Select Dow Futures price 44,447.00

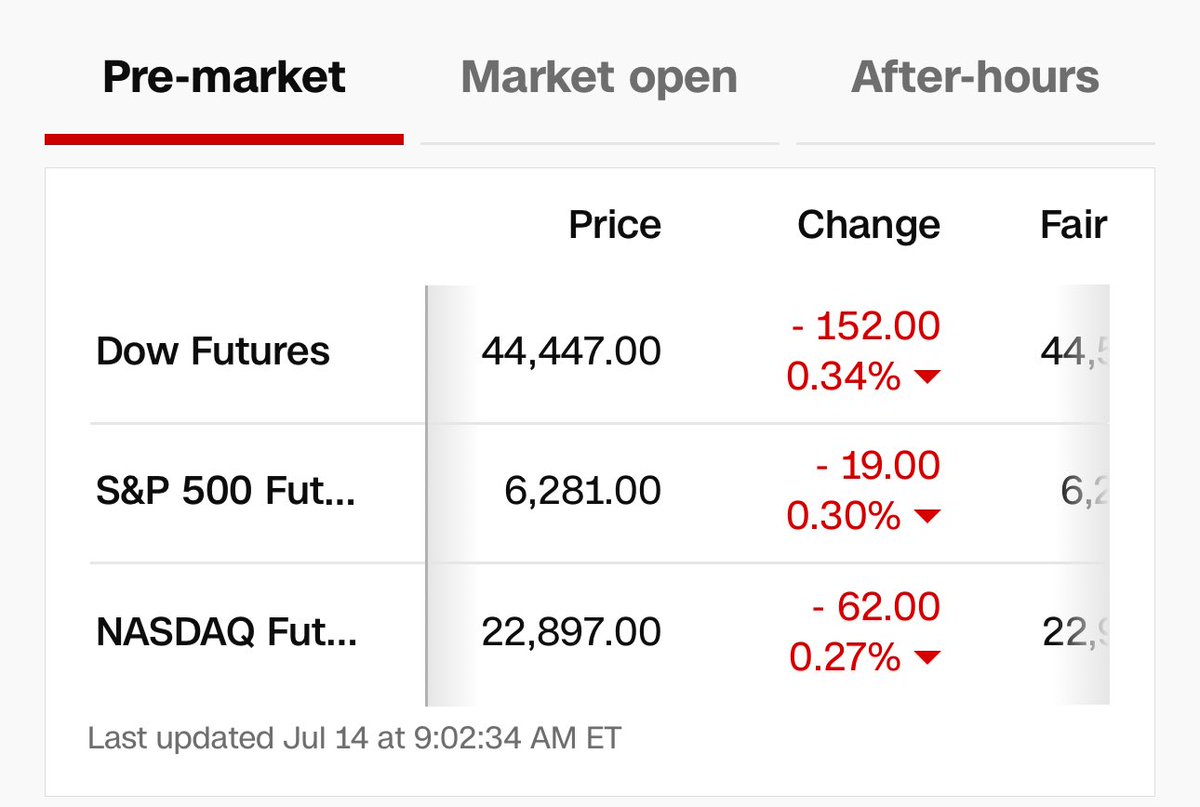tap(571, 352)
